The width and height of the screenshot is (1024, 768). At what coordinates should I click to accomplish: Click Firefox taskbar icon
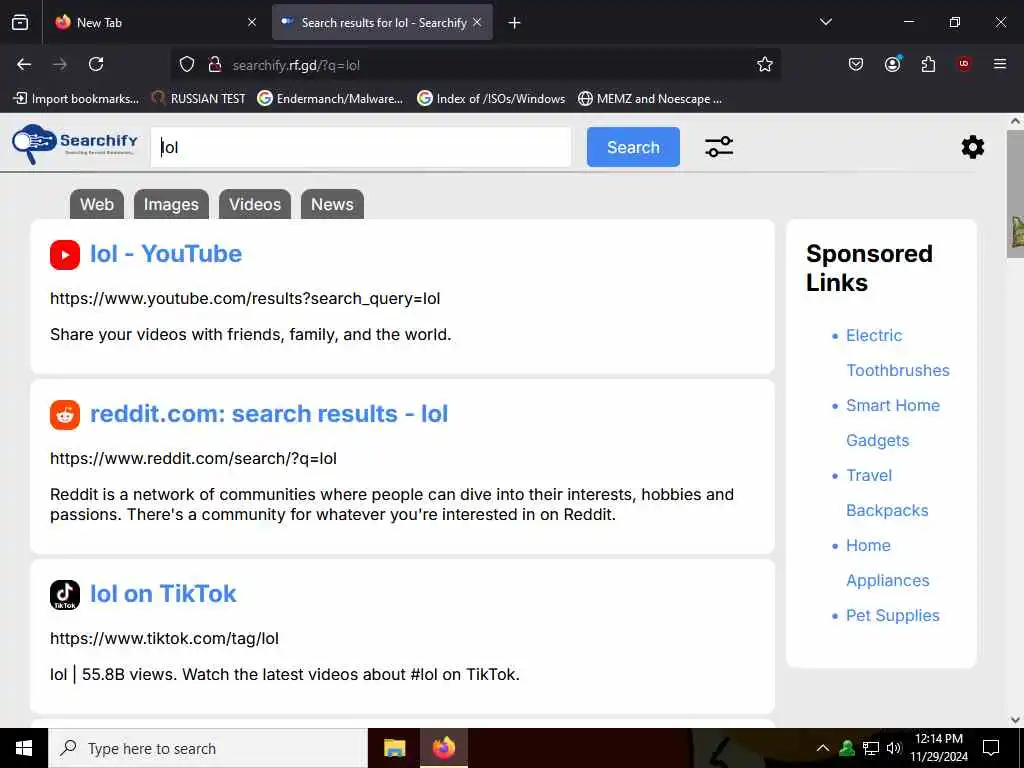point(443,748)
